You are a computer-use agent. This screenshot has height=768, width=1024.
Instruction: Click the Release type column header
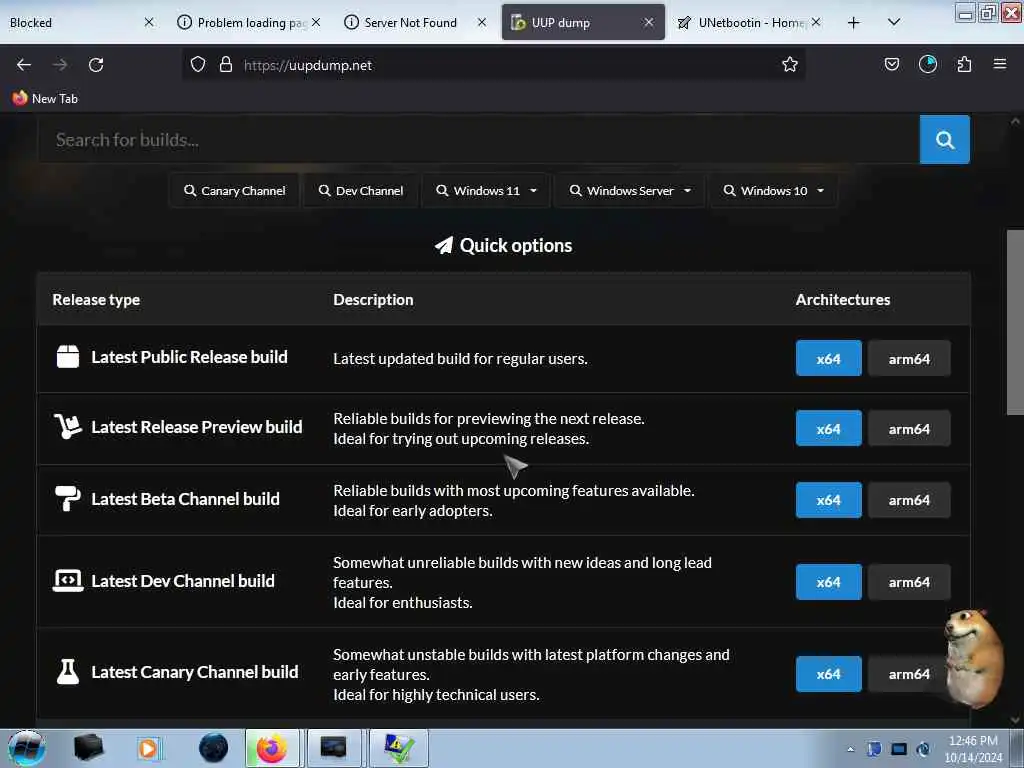(x=96, y=300)
